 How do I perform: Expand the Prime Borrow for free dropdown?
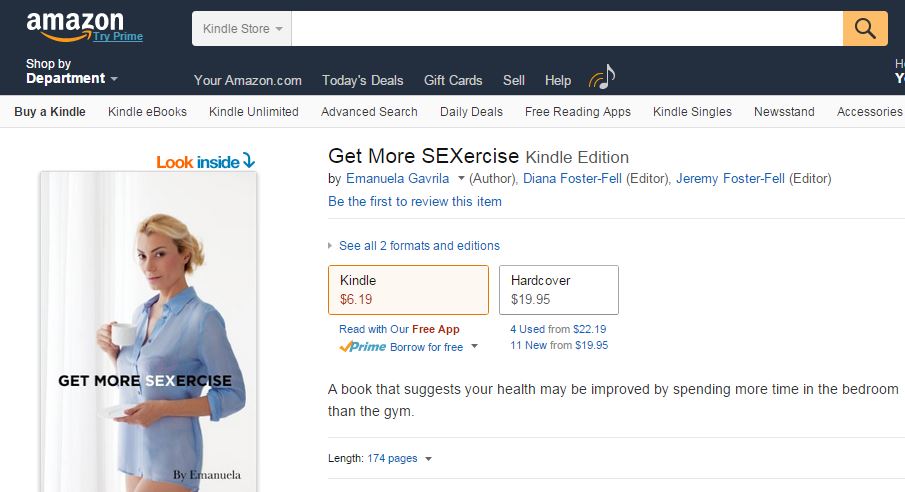473,347
